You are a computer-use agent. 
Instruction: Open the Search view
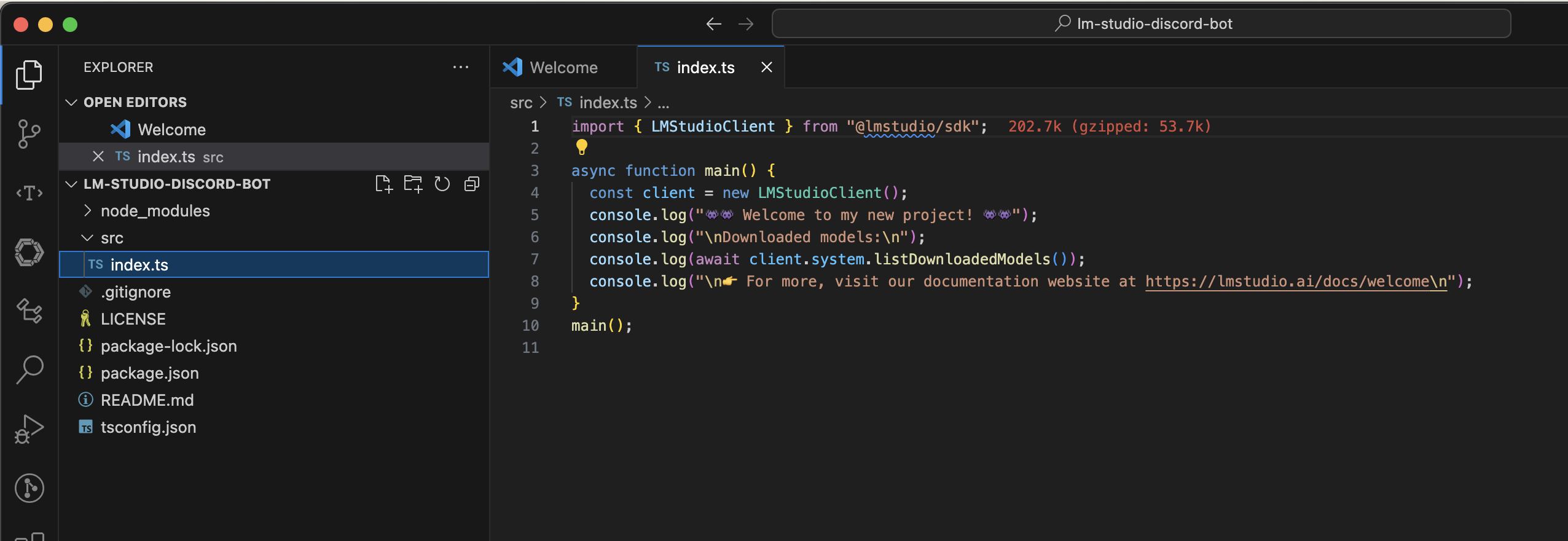pos(29,370)
